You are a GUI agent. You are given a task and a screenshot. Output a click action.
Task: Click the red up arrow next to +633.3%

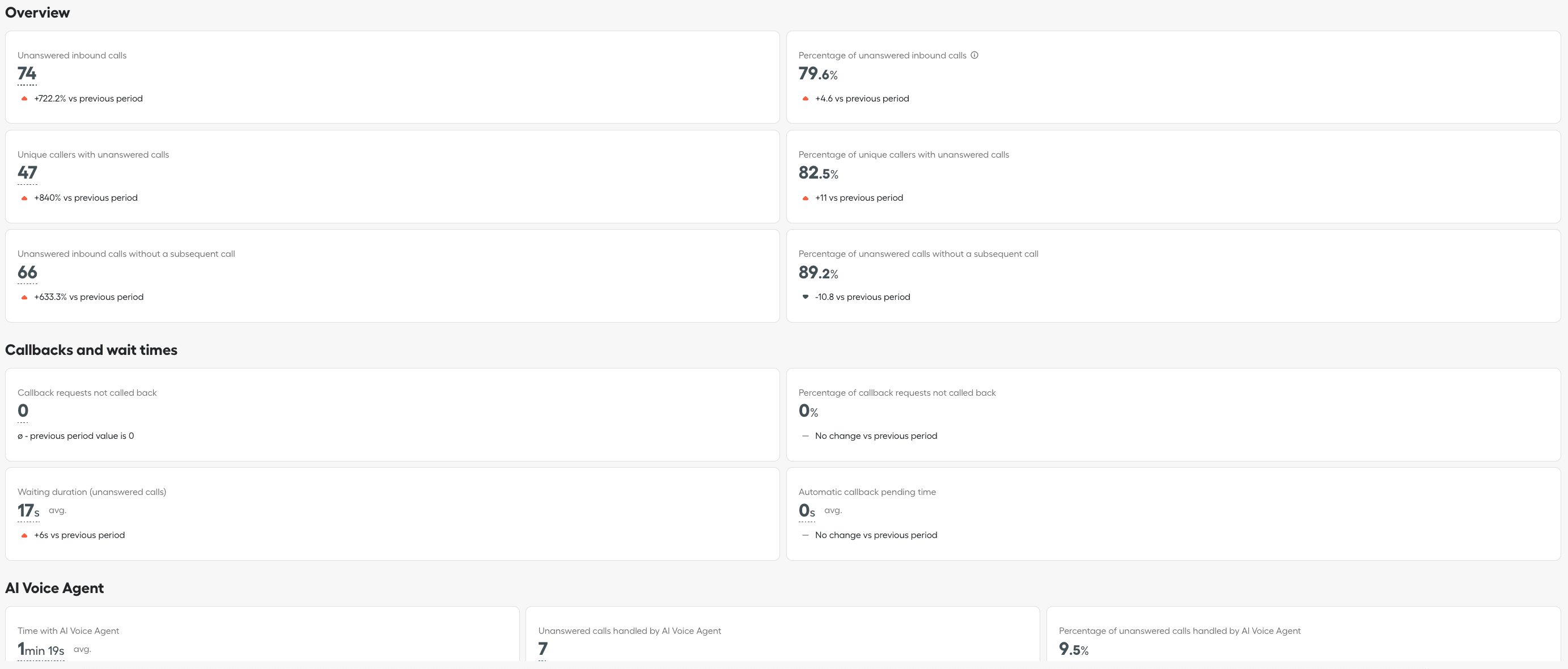click(24, 297)
